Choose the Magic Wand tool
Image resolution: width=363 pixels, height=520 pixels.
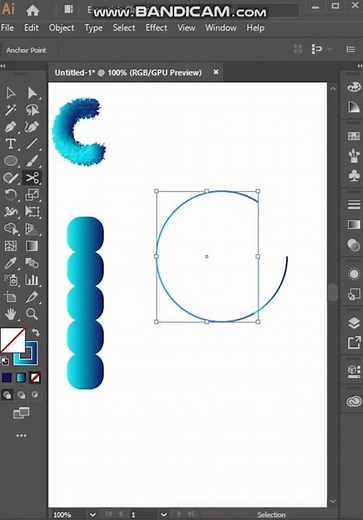(x=11, y=110)
